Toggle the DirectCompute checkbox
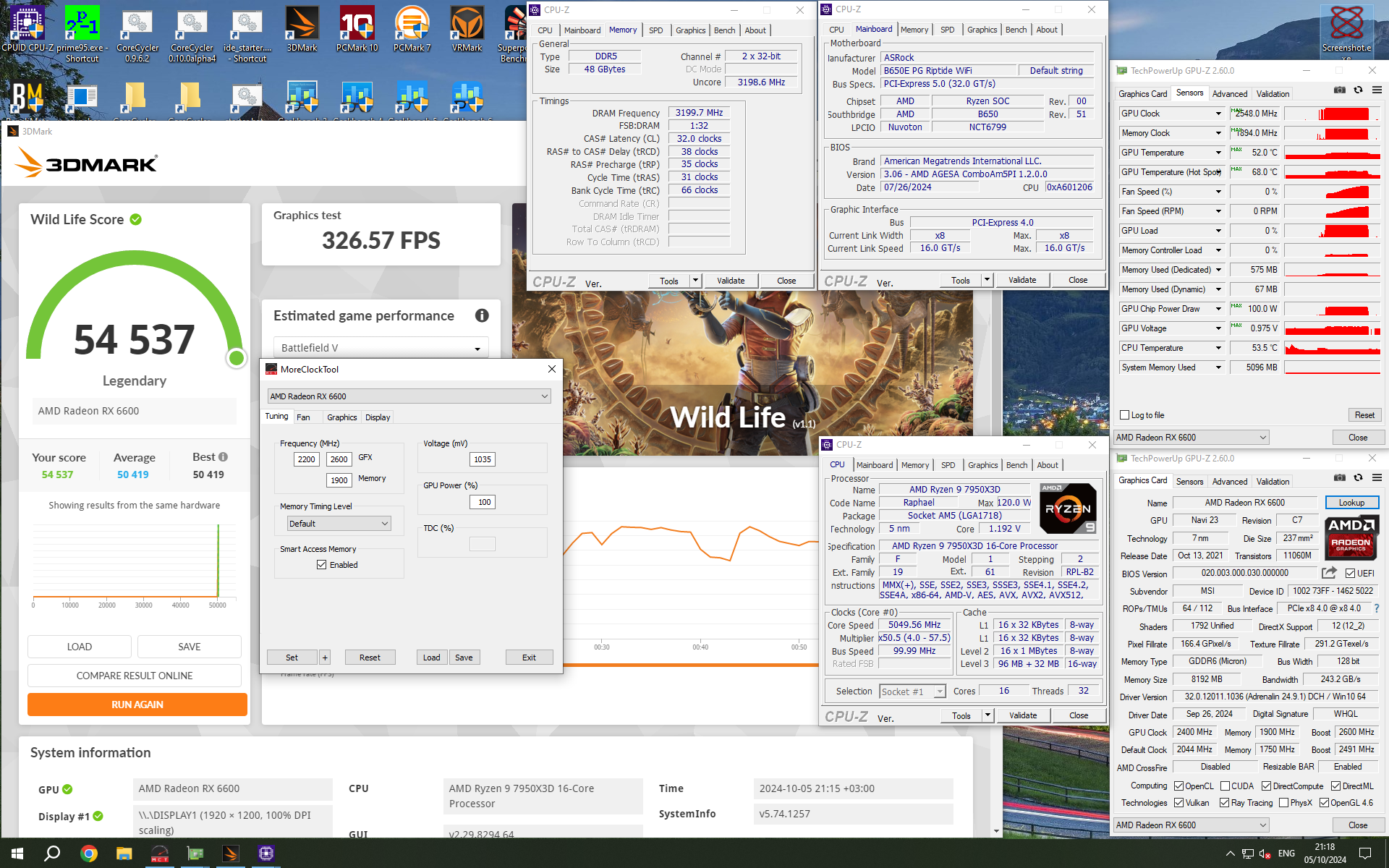The width and height of the screenshot is (1389, 868). [x=1266, y=786]
